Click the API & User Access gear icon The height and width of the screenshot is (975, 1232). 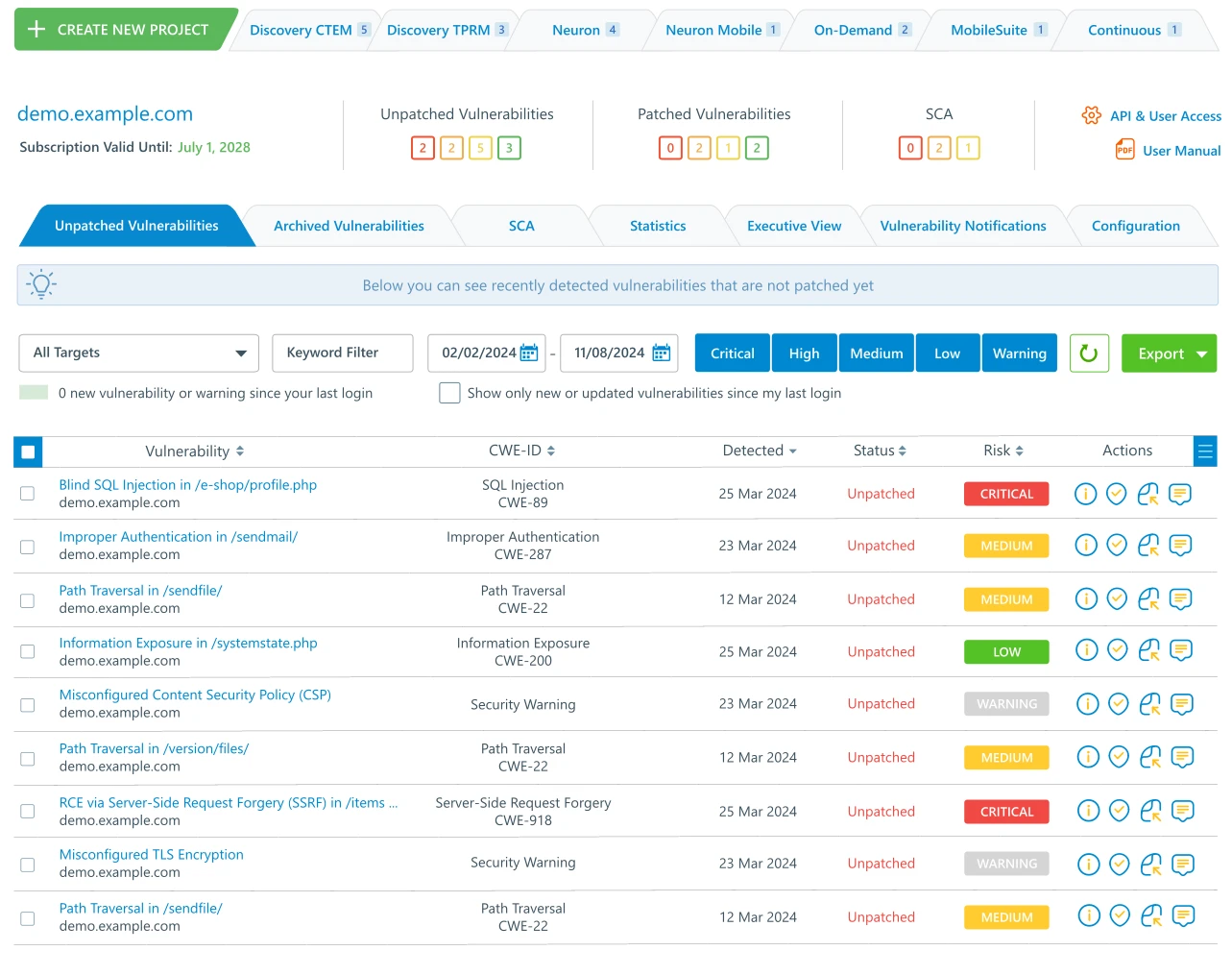tap(1091, 115)
